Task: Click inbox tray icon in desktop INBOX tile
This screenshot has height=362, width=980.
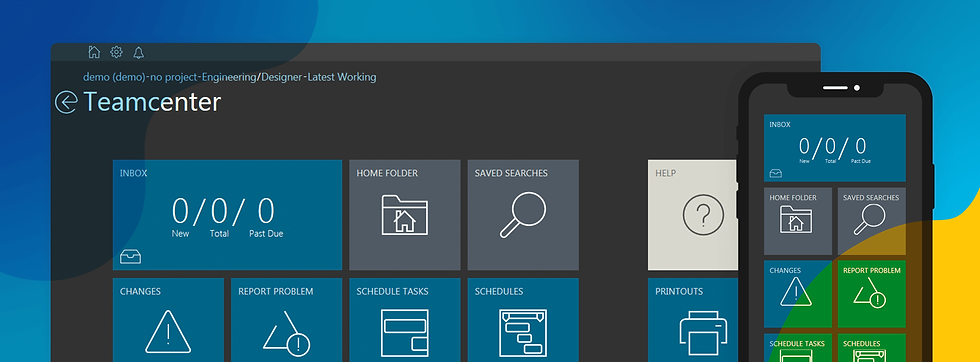Action: [131, 256]
